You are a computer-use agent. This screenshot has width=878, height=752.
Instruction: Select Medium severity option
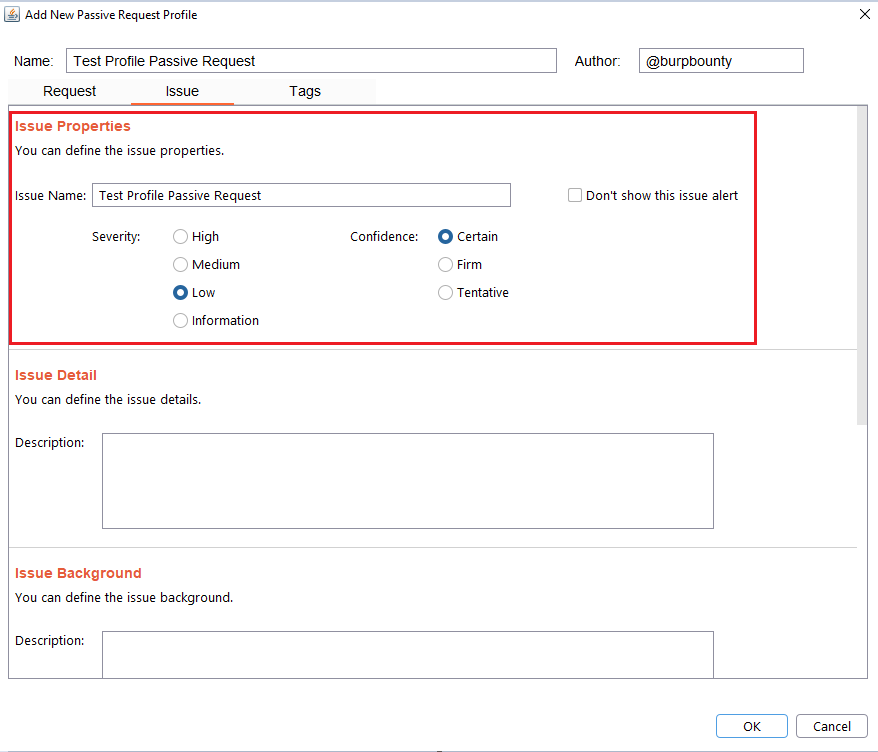tap(181, 265)
